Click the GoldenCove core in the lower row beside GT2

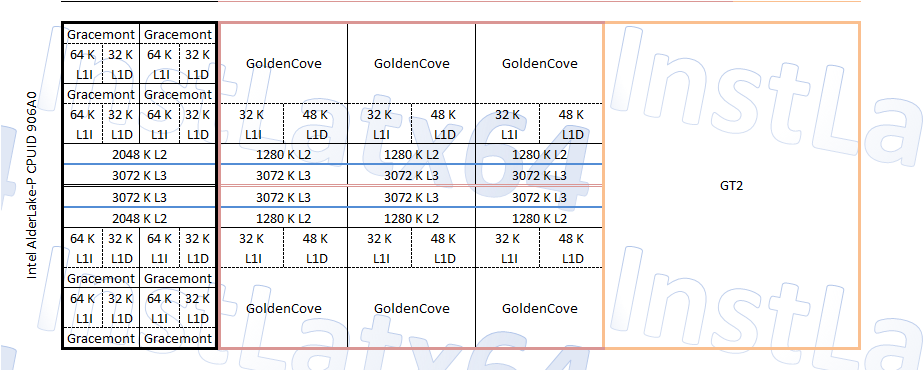pos(540,308)
